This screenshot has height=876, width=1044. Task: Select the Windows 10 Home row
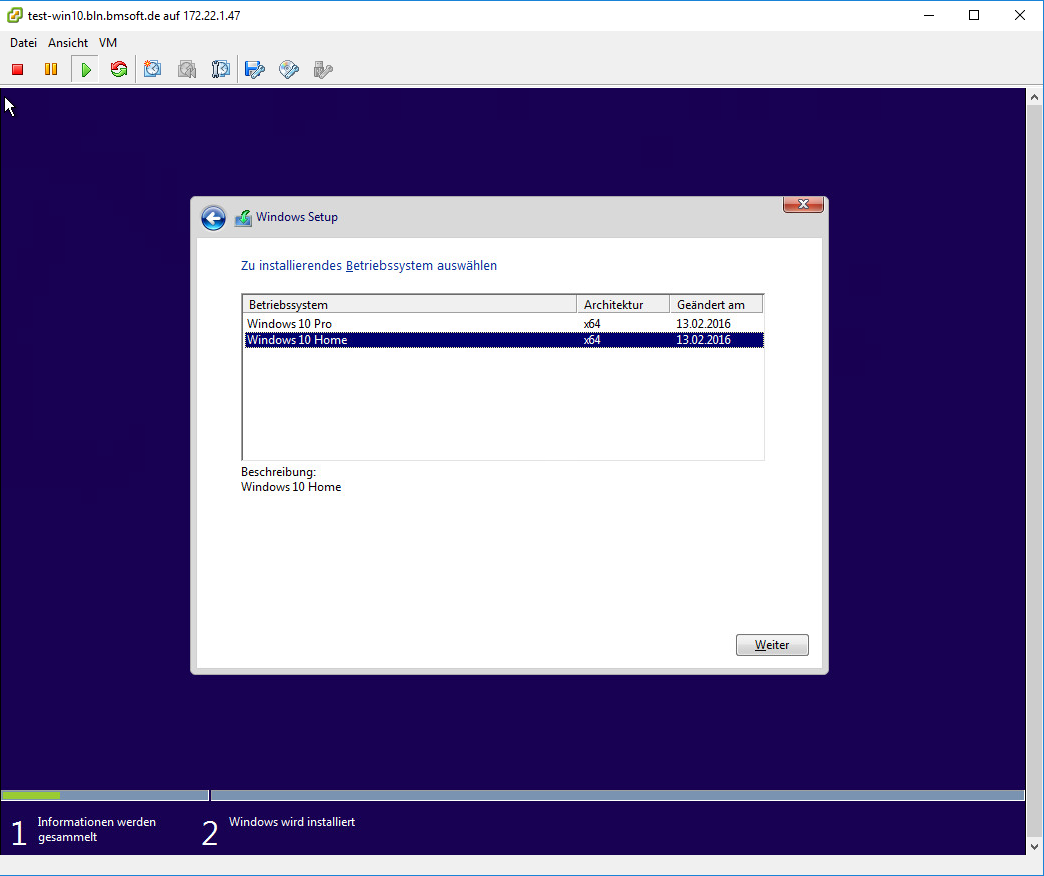(504, 339)
